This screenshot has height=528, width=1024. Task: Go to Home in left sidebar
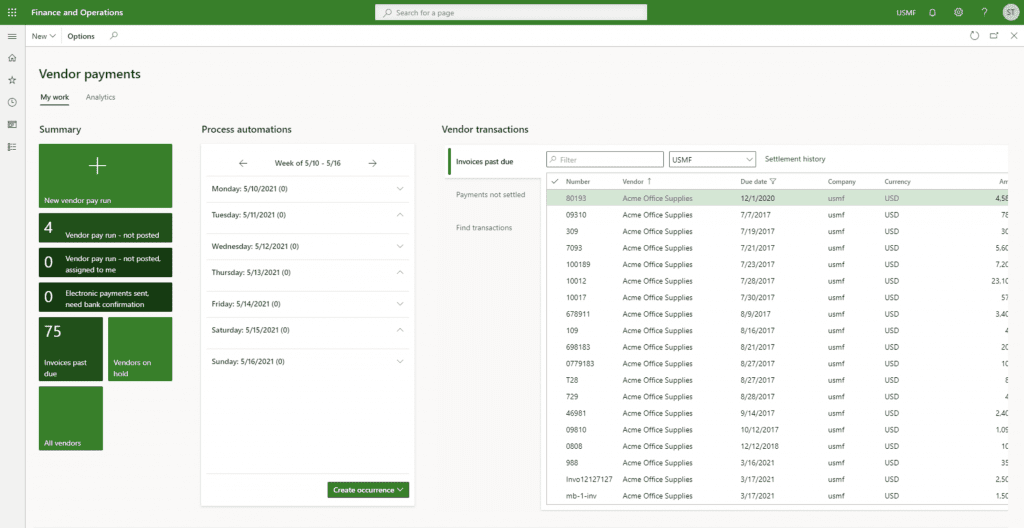coord(12,58)
